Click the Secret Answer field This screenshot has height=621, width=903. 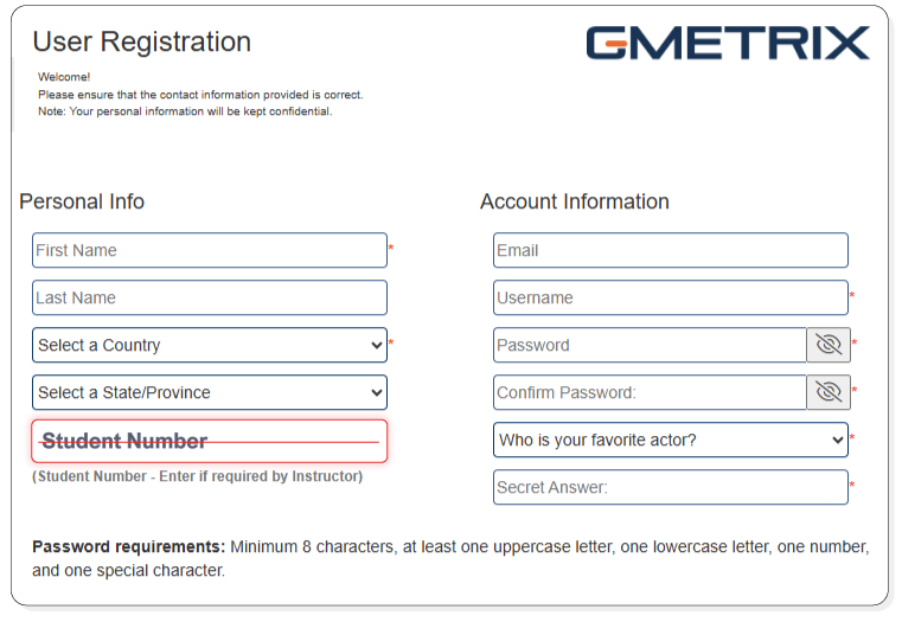click(x=670, y=487)
